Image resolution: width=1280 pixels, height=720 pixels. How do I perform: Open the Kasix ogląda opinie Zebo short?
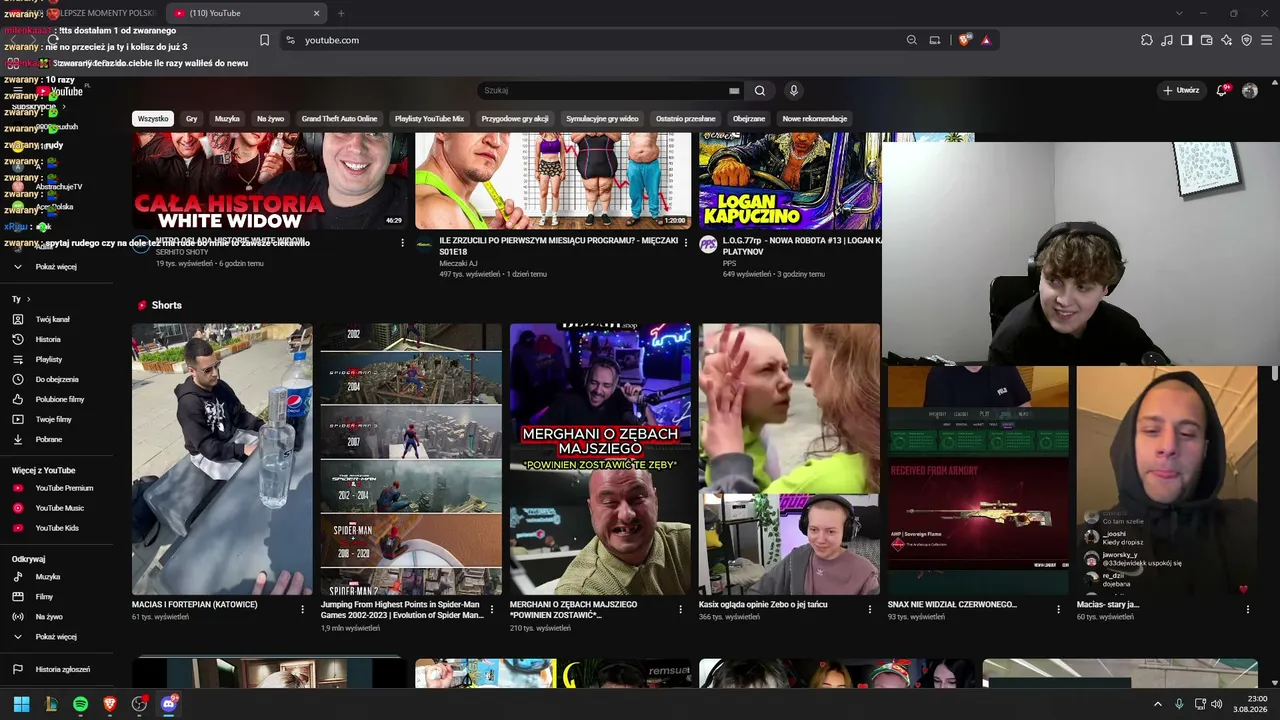(x=789, y=459)
